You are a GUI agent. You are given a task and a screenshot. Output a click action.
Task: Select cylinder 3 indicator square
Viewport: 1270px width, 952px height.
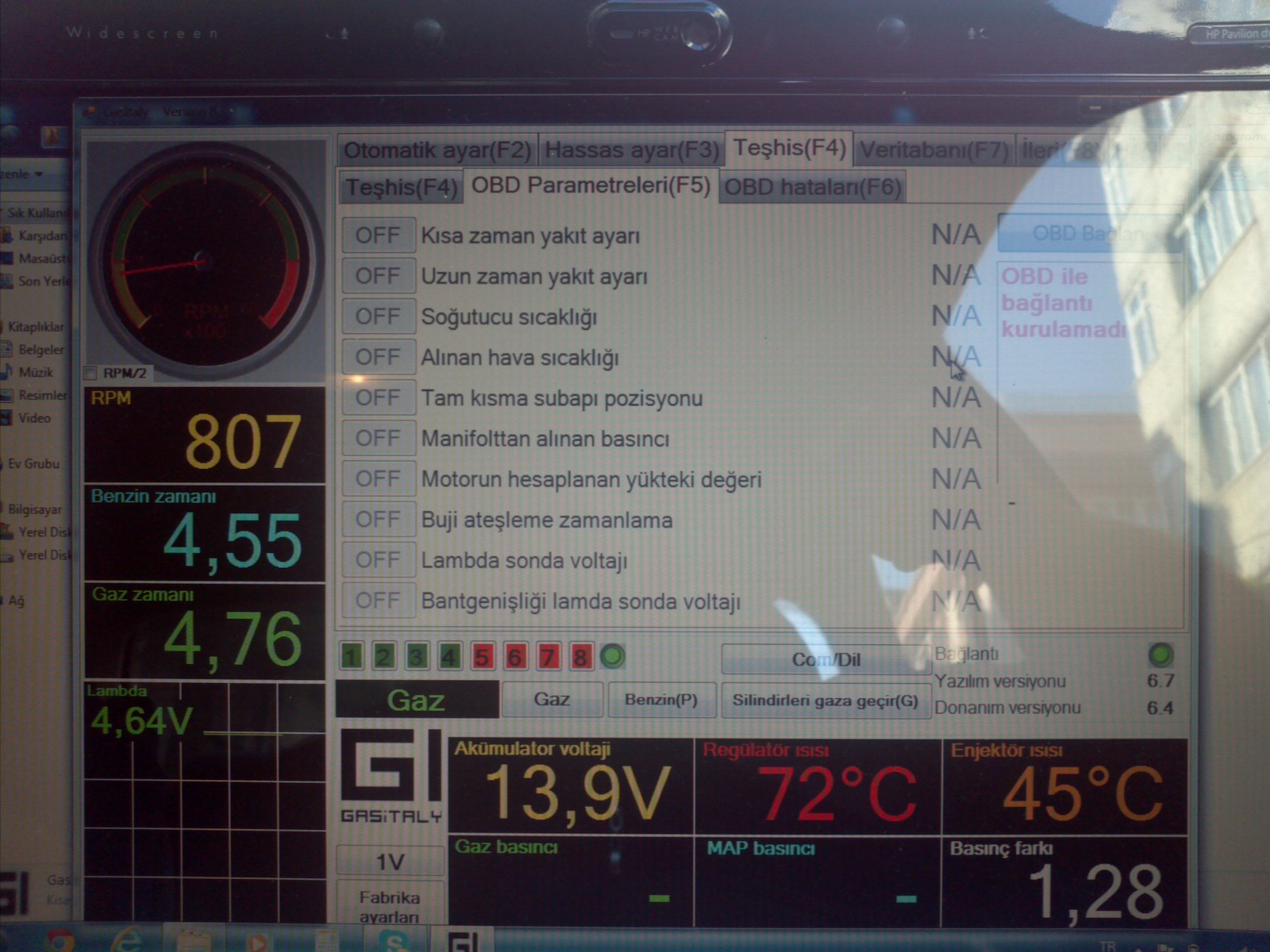[x=417, y=656]
